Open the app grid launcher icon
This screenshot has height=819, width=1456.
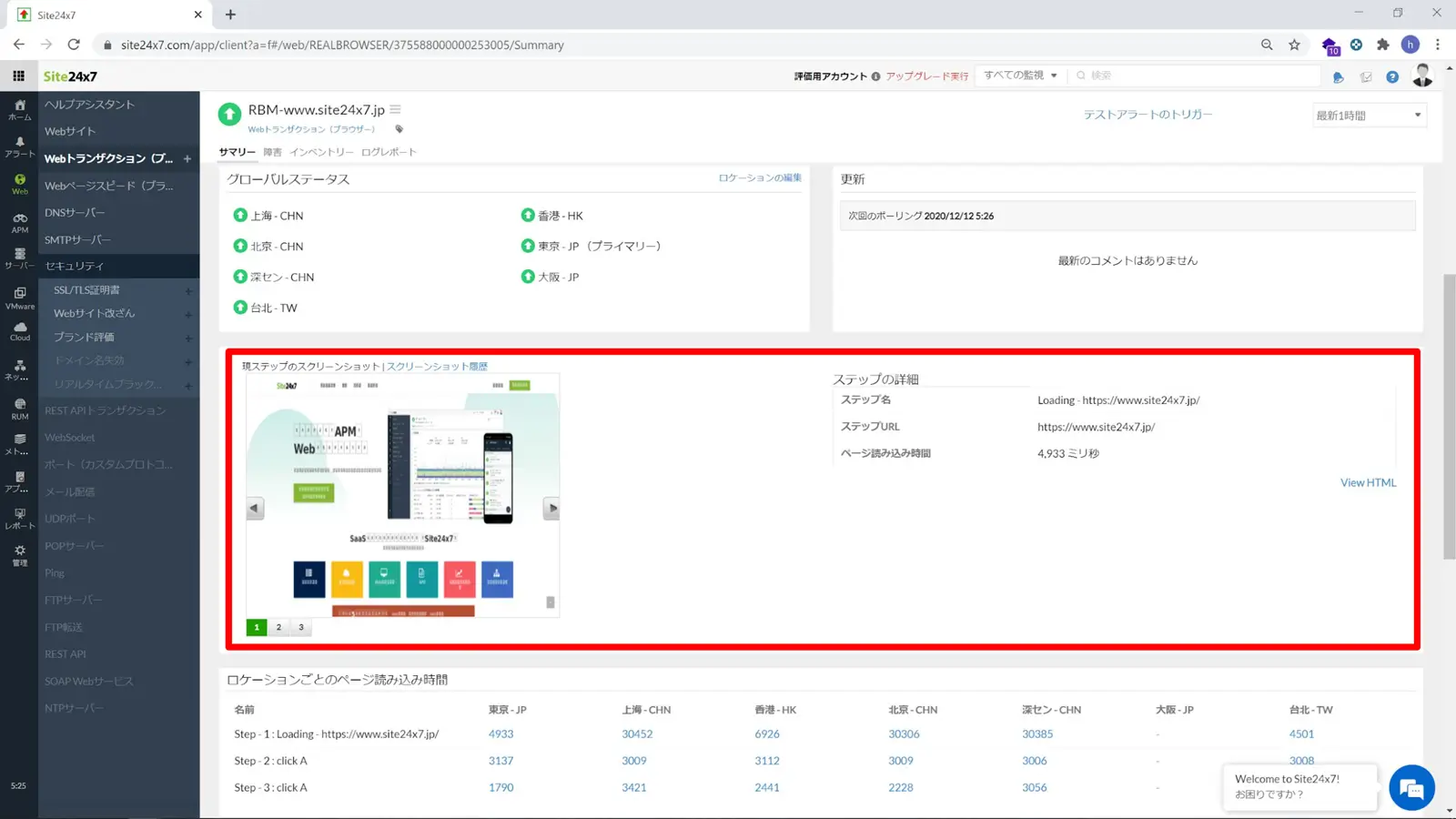pyautogui.click(x=18, y=76)
